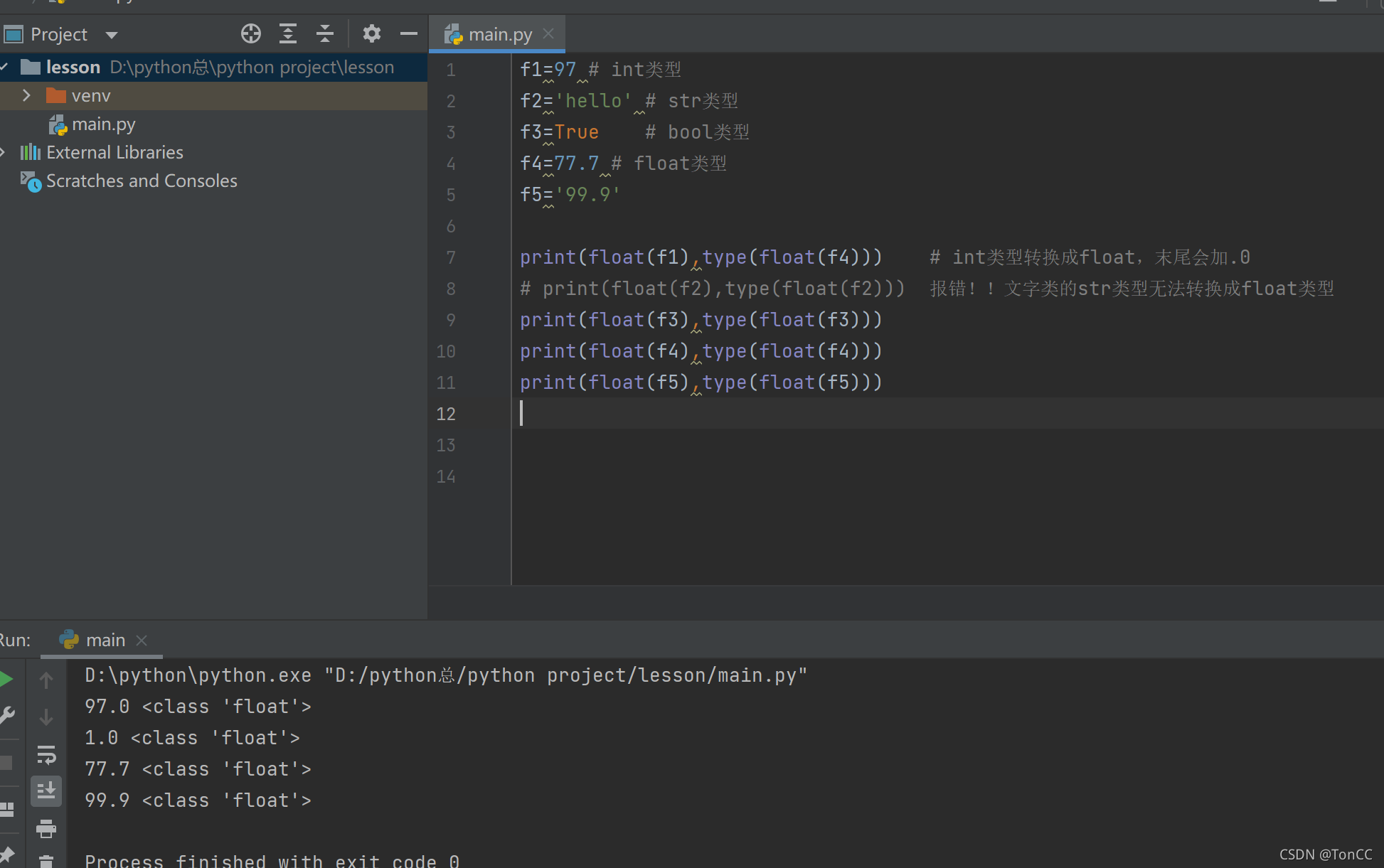Click the Select Opened File locate icon

pos(250,33)
